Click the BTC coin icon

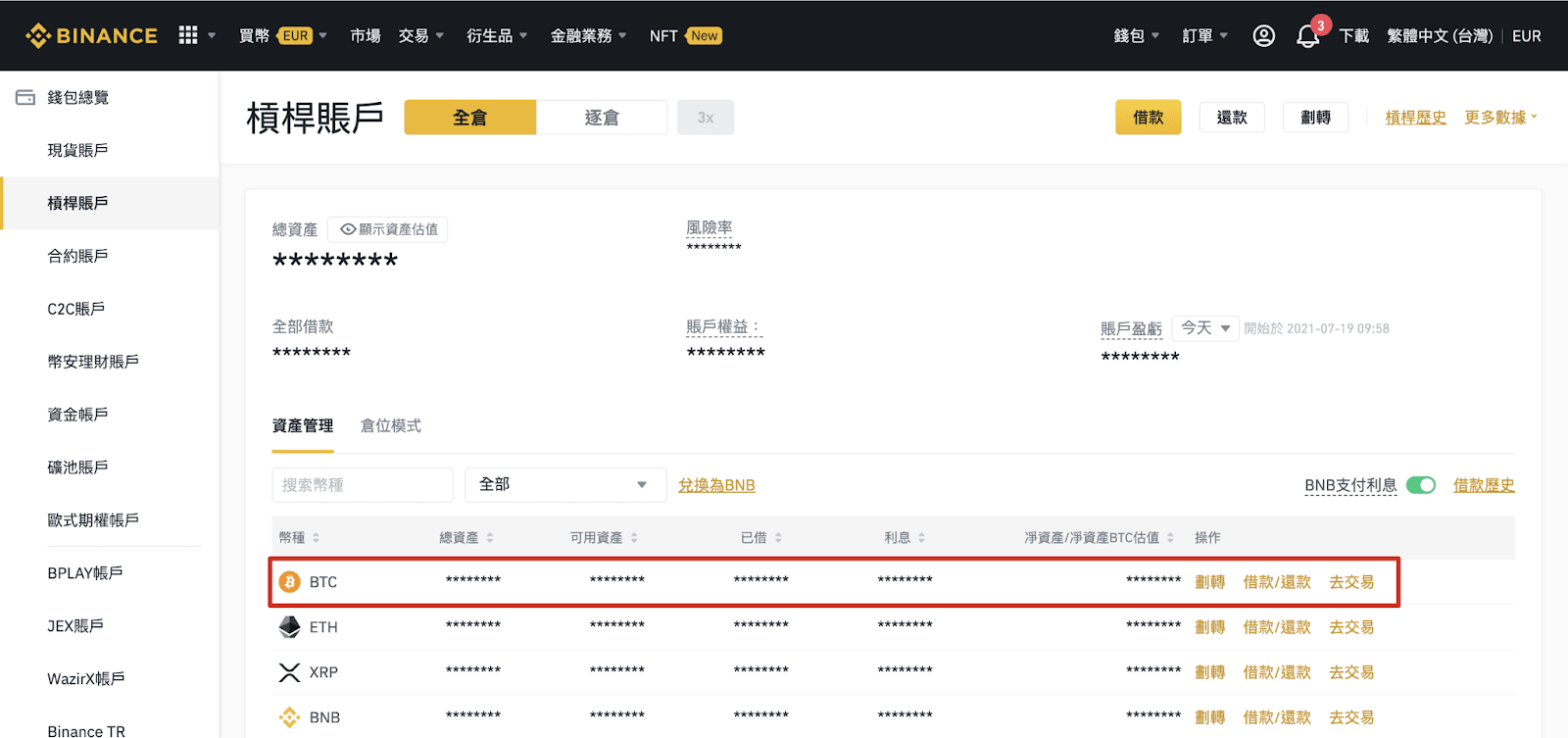pos(289,582)
